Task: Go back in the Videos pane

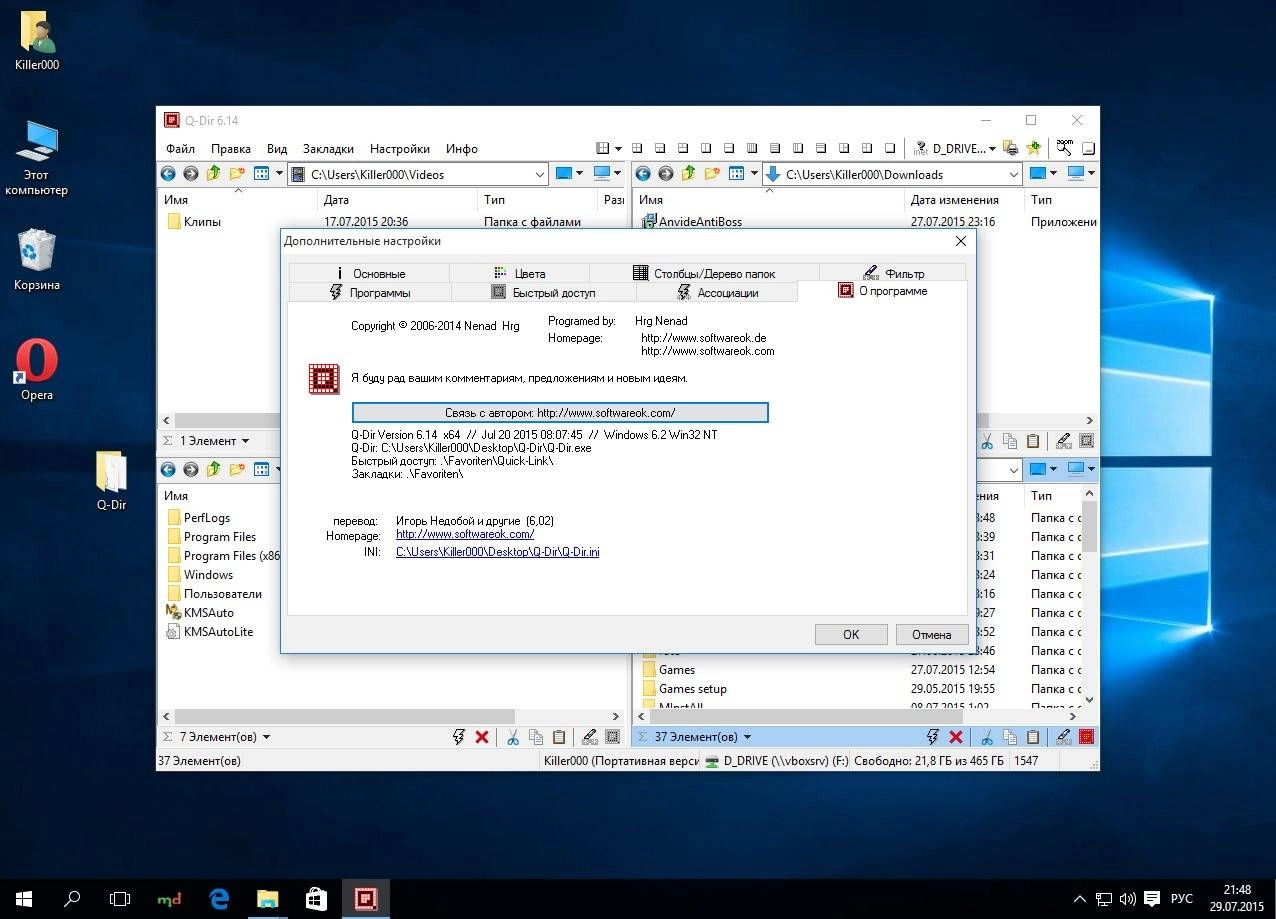Action: point(167,173)
